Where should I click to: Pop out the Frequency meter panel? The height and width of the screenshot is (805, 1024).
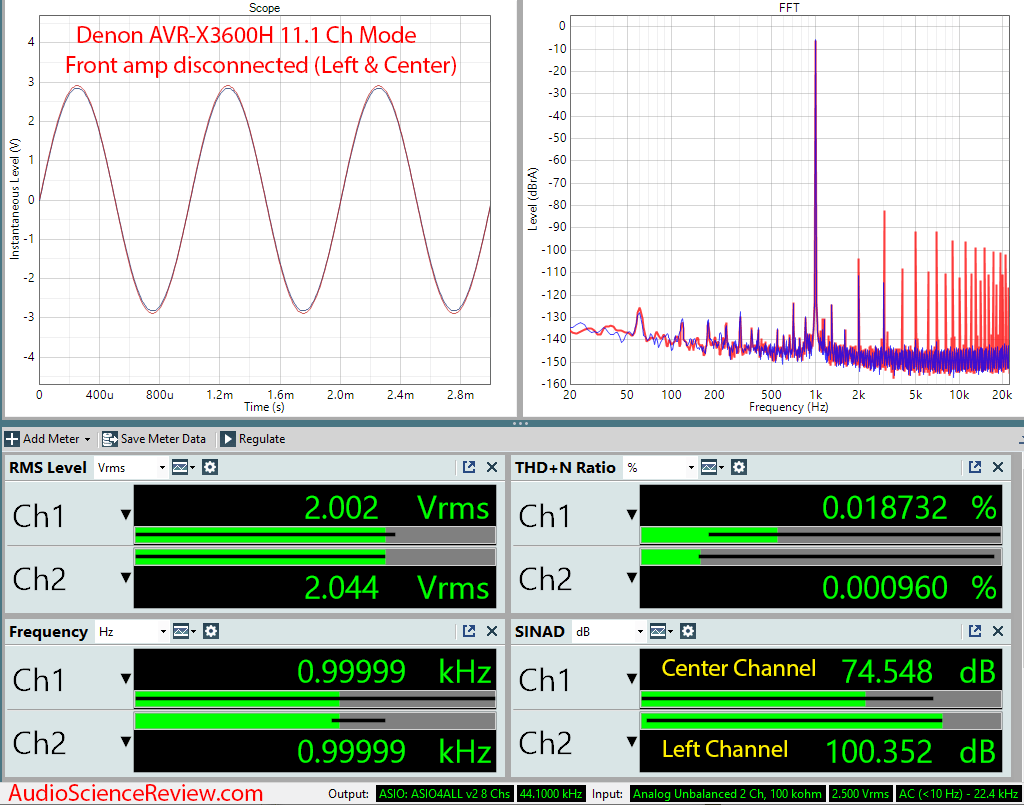(x=468, y=631)
